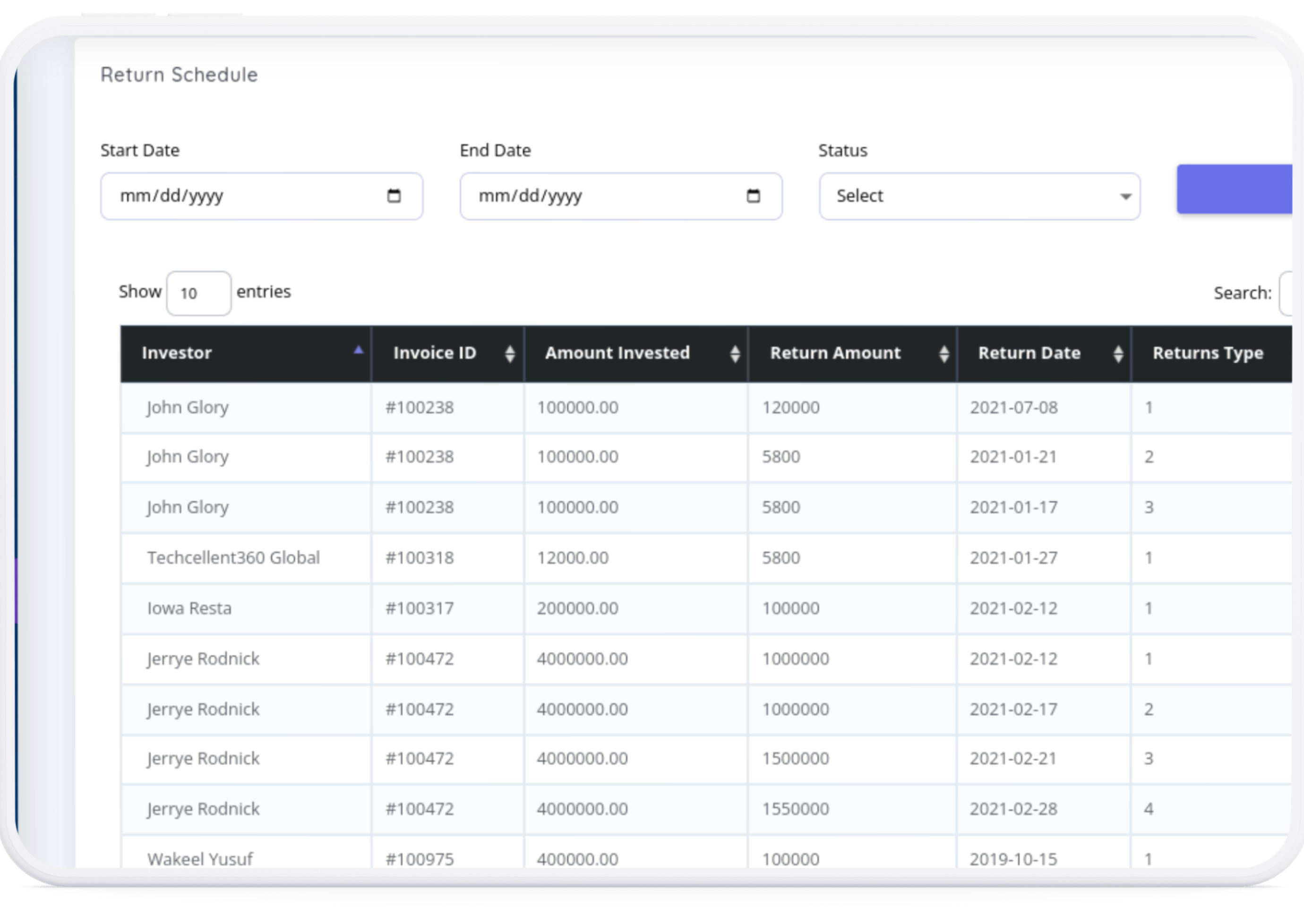Sort by Return Amount column arrows
This screenshot has width=1304, height=924.
click(x=944, y=354)
